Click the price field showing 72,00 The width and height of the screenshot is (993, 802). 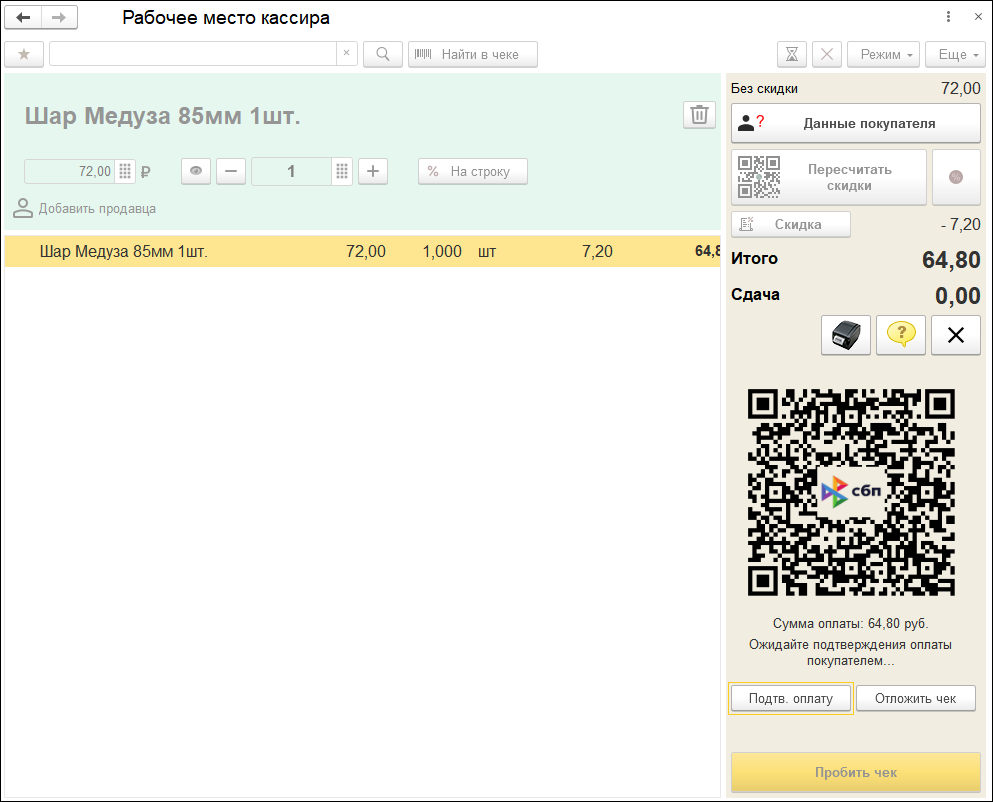coord(70,172)
